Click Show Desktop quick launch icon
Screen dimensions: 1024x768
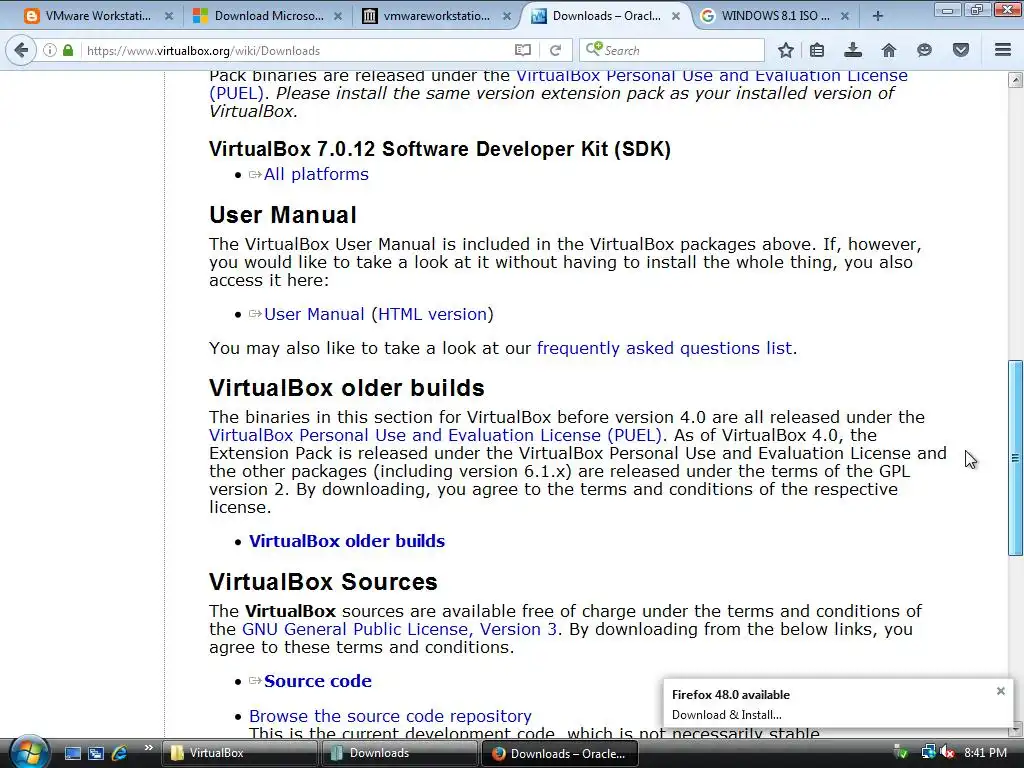point(72,754)
